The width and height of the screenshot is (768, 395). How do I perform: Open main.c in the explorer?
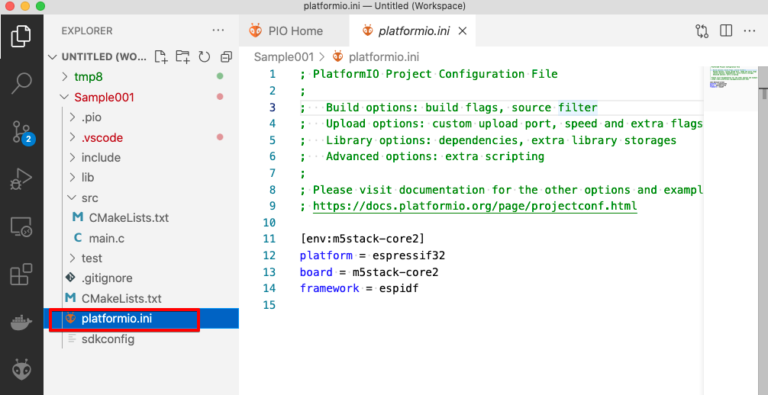coord(106,238)
